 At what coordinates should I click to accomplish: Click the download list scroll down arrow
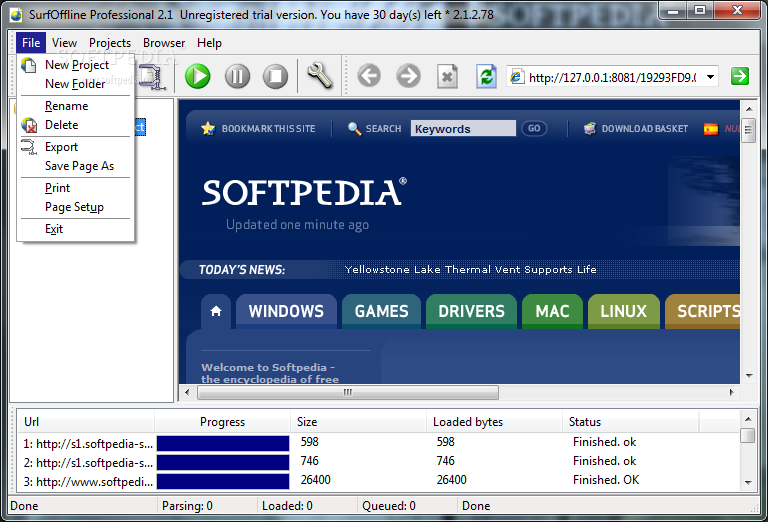(748, 482)
